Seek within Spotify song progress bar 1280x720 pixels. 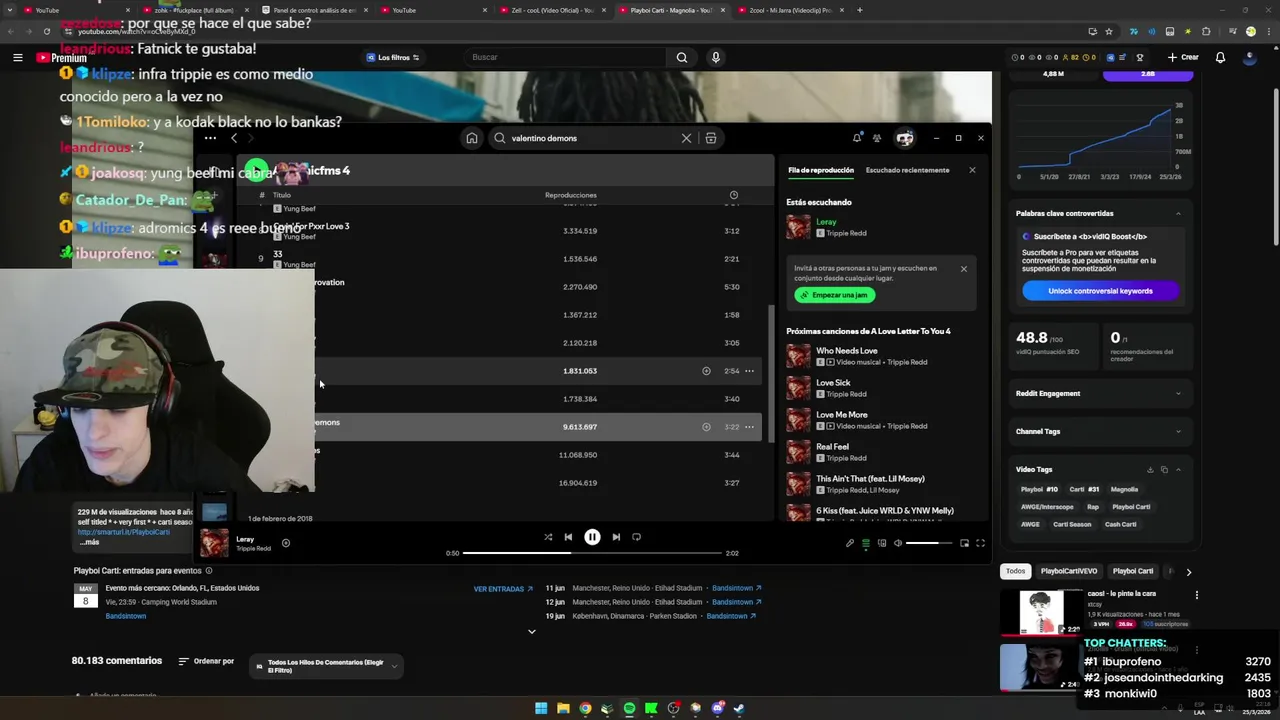point(592,553)
